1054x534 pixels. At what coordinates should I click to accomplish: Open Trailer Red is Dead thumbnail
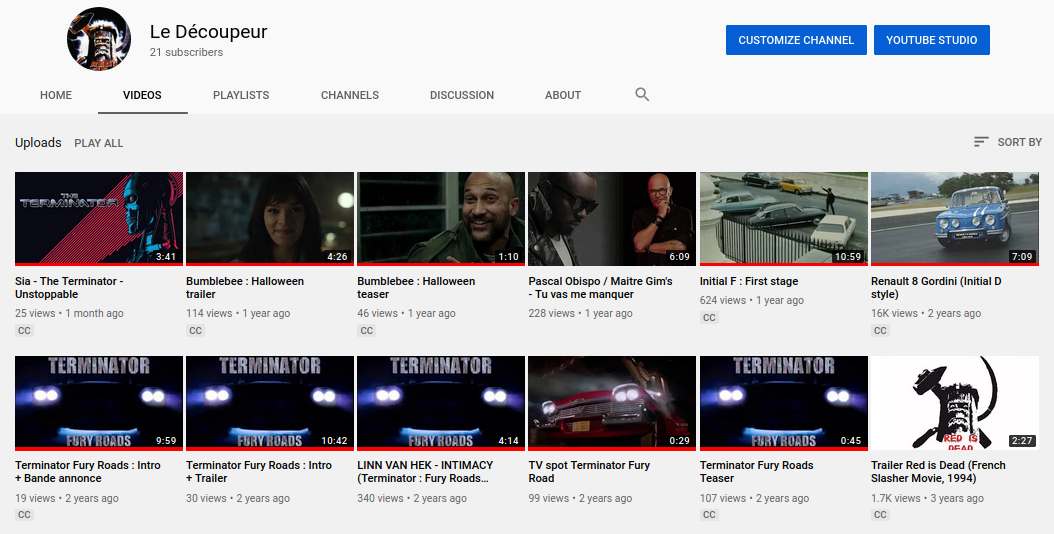(x=955, y=403)
